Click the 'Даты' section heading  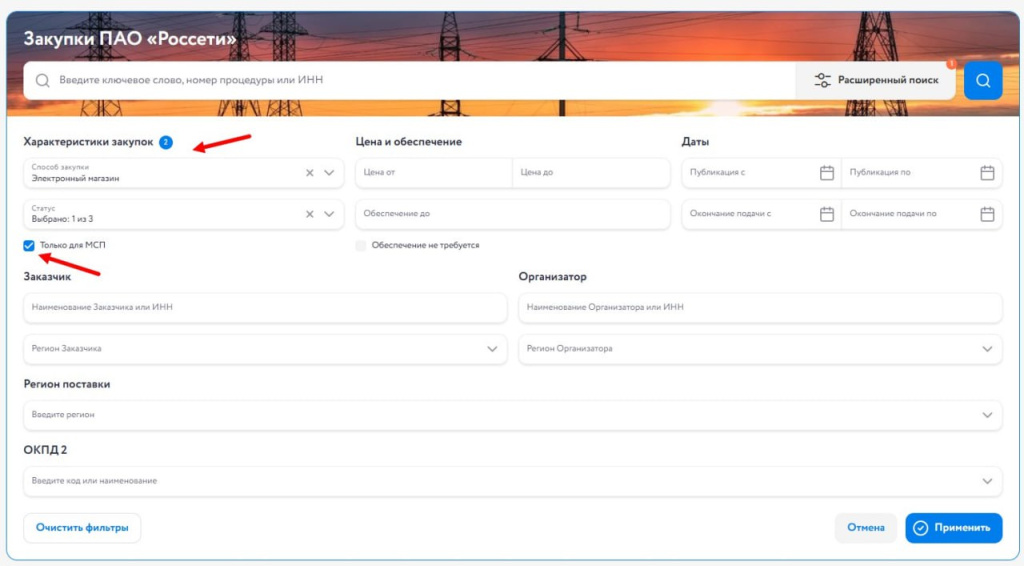point(696,142)
